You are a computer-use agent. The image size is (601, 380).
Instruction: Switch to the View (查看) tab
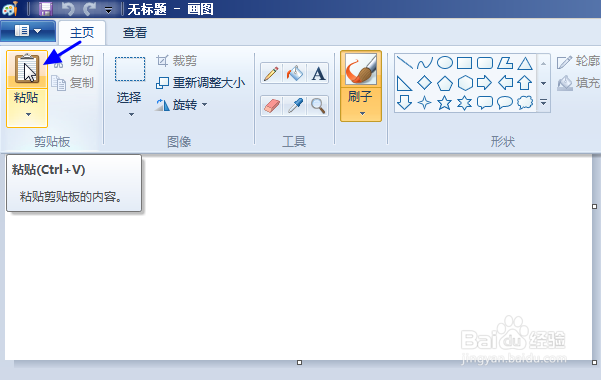point(135,33)
